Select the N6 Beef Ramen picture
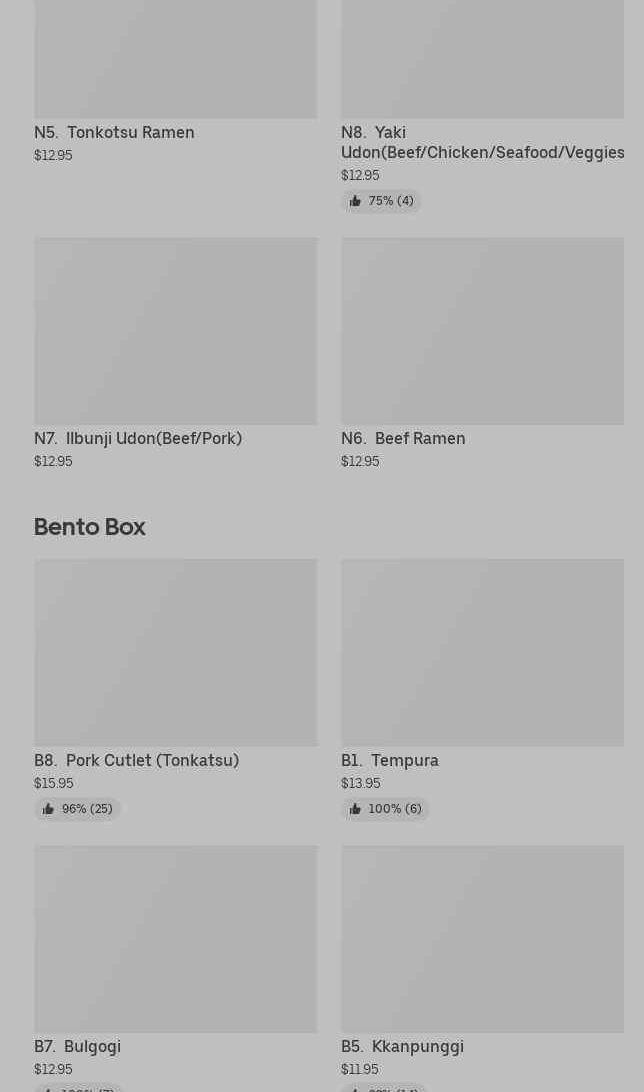Image resolution: width=644 pixels, height=1092 pixels. (x=482, y=330)
